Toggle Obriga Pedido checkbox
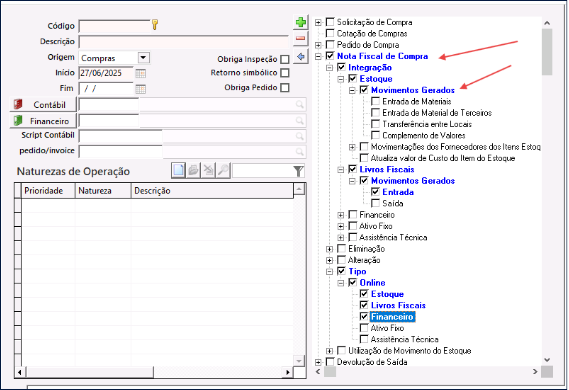This screenshot has width=569, height=390. click(x=285, y=88)
